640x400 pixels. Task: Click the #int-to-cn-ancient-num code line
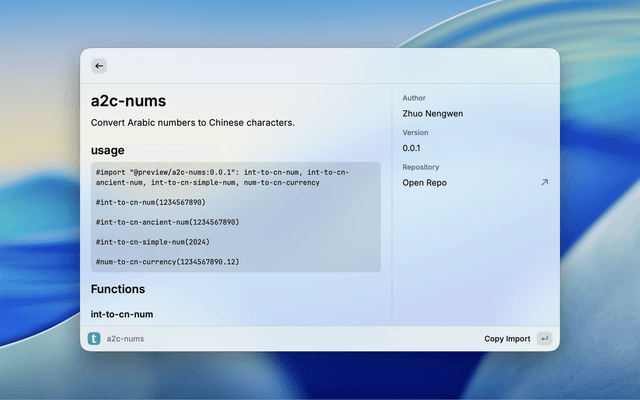[167, 221]
